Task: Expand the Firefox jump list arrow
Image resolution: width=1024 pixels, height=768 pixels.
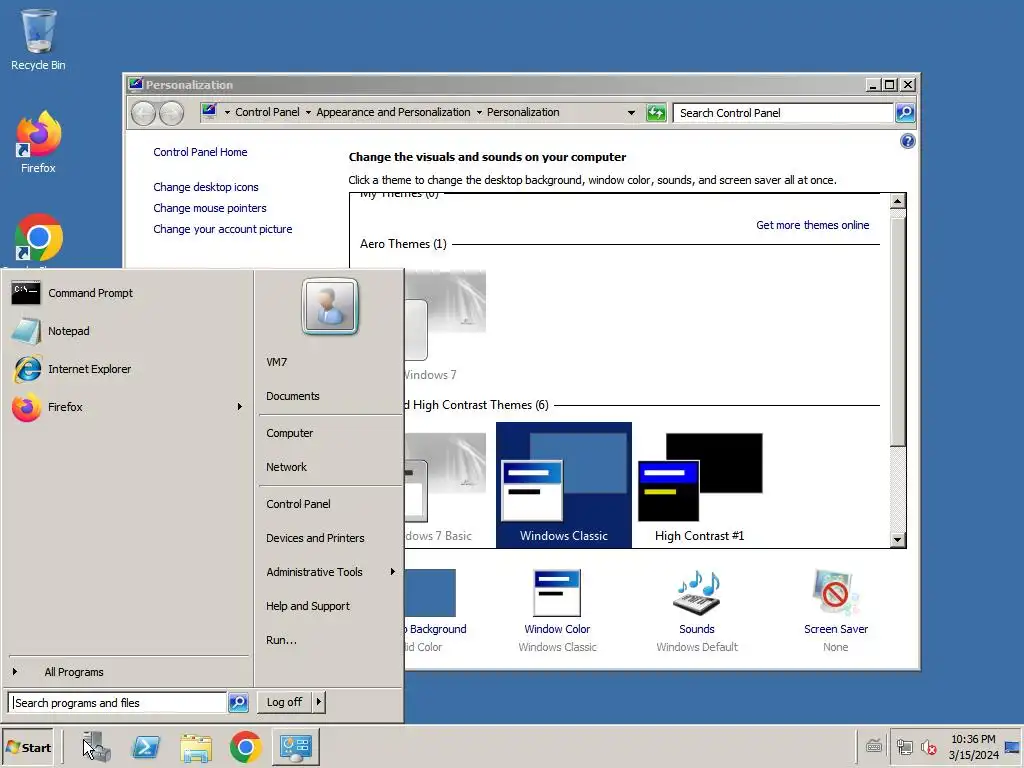Action: (x=240, y=407)
